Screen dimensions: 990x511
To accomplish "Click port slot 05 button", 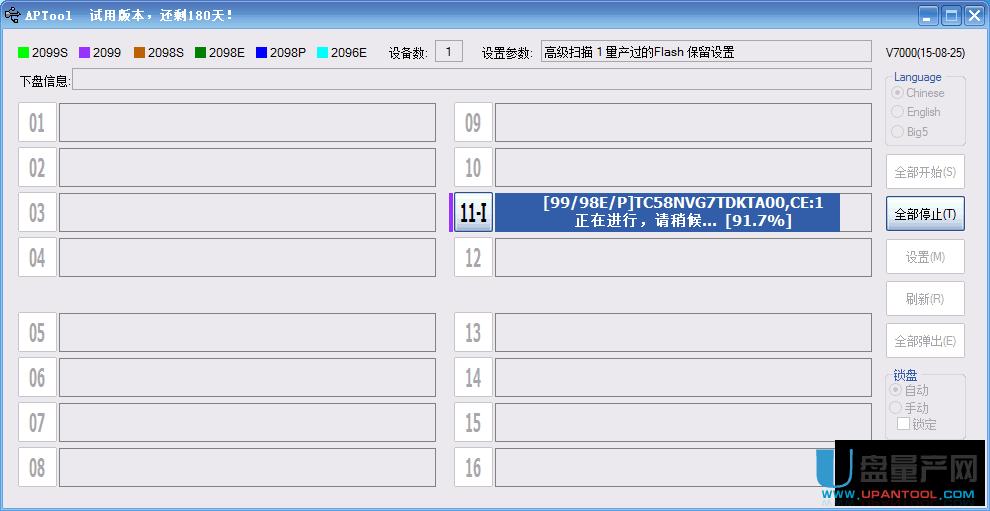I will coord(37,332).
